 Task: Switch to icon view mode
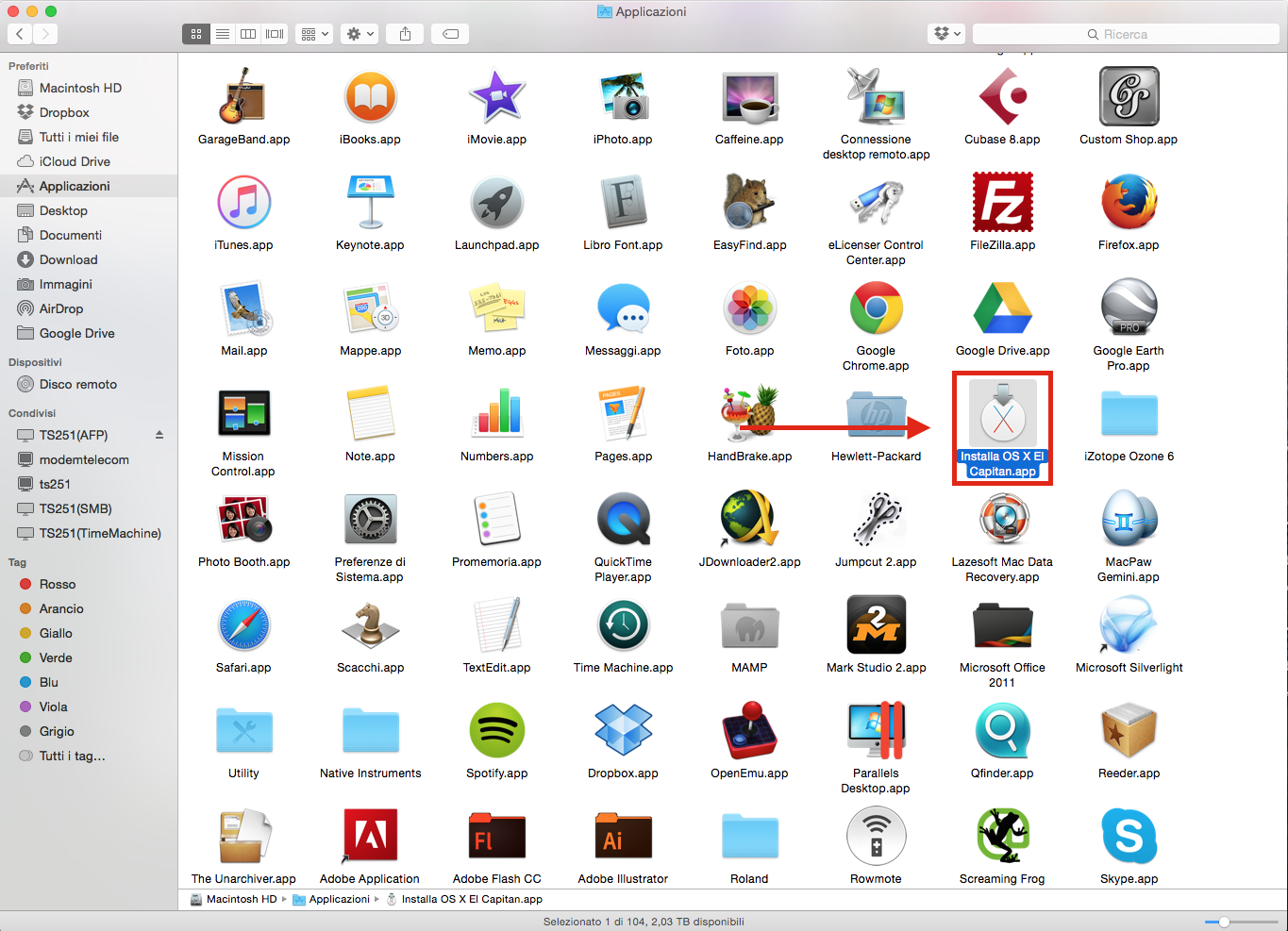pos(196,34)
